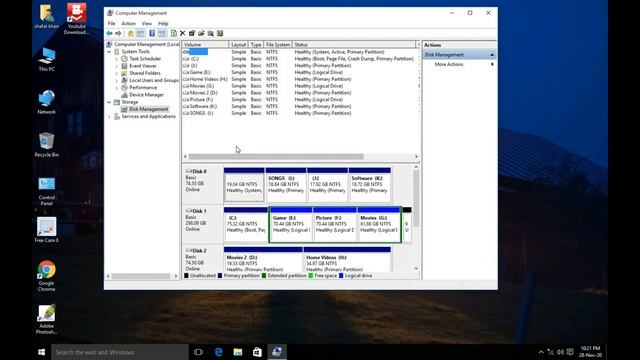
Task: Select the Home Videos partition on Disk 2
Action: (347, 260)
